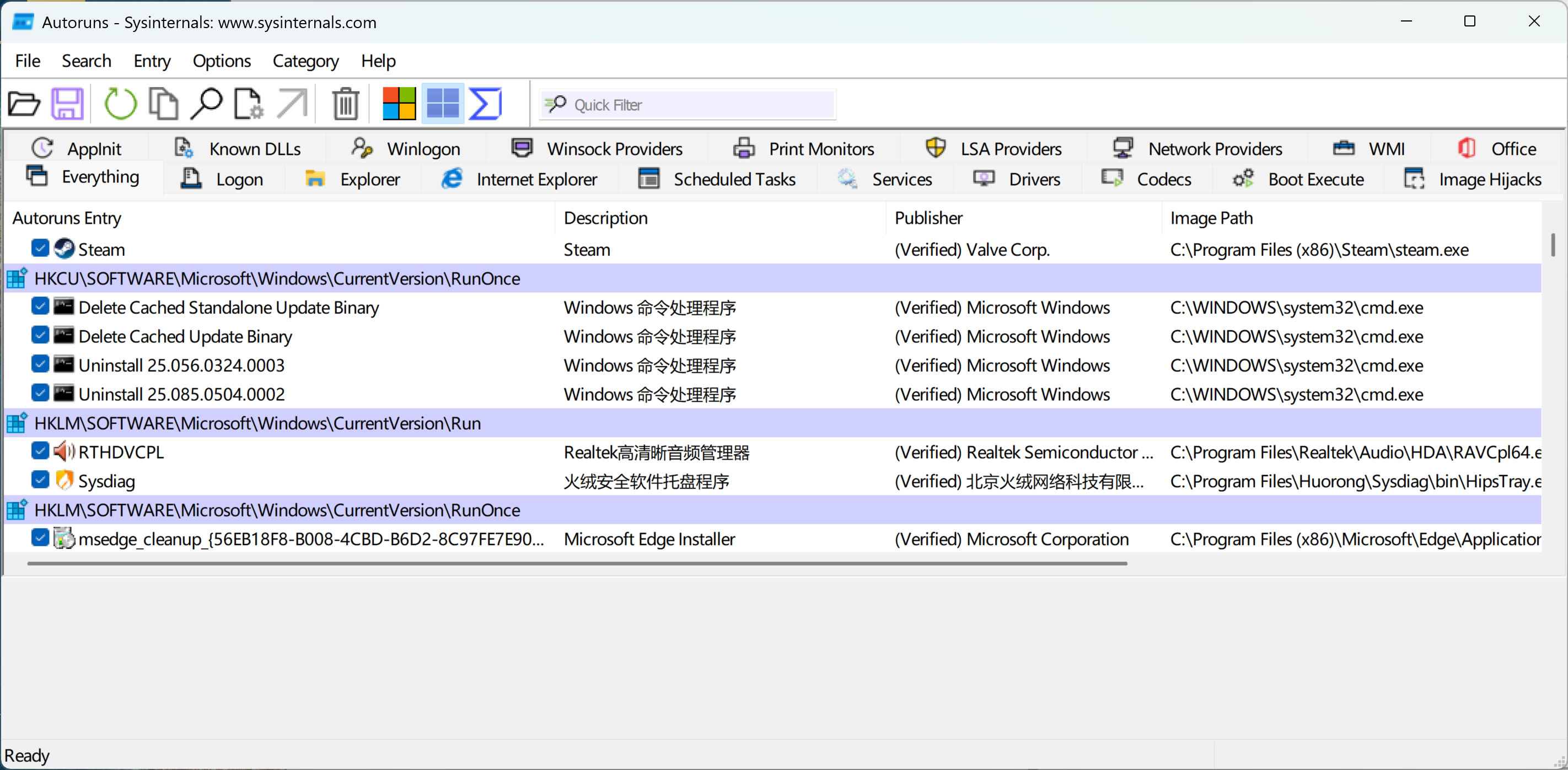Uncheck the Sysdiag entry
The width and height of the screenshot is (1568, 770).
click(x=40, y=480)
